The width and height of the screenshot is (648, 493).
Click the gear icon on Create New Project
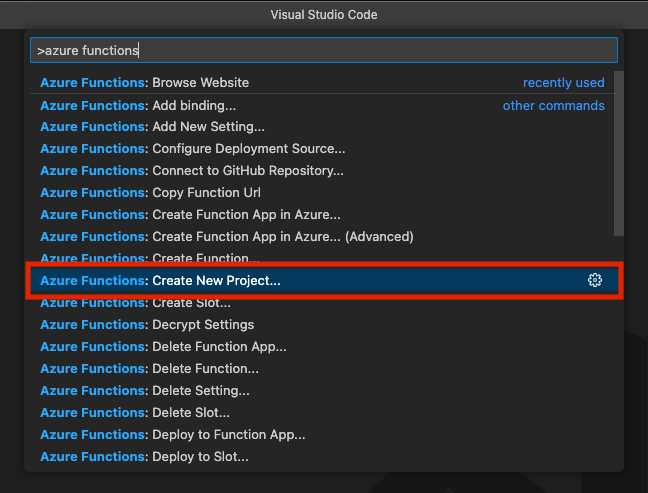595,280
